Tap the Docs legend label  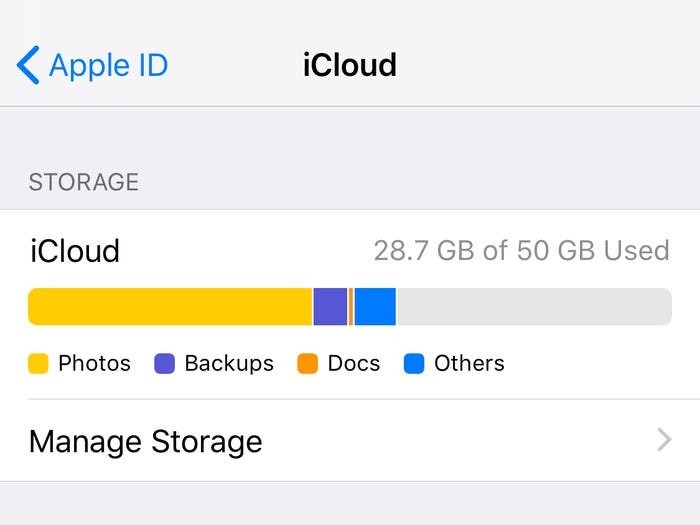[x=354, y=364]
